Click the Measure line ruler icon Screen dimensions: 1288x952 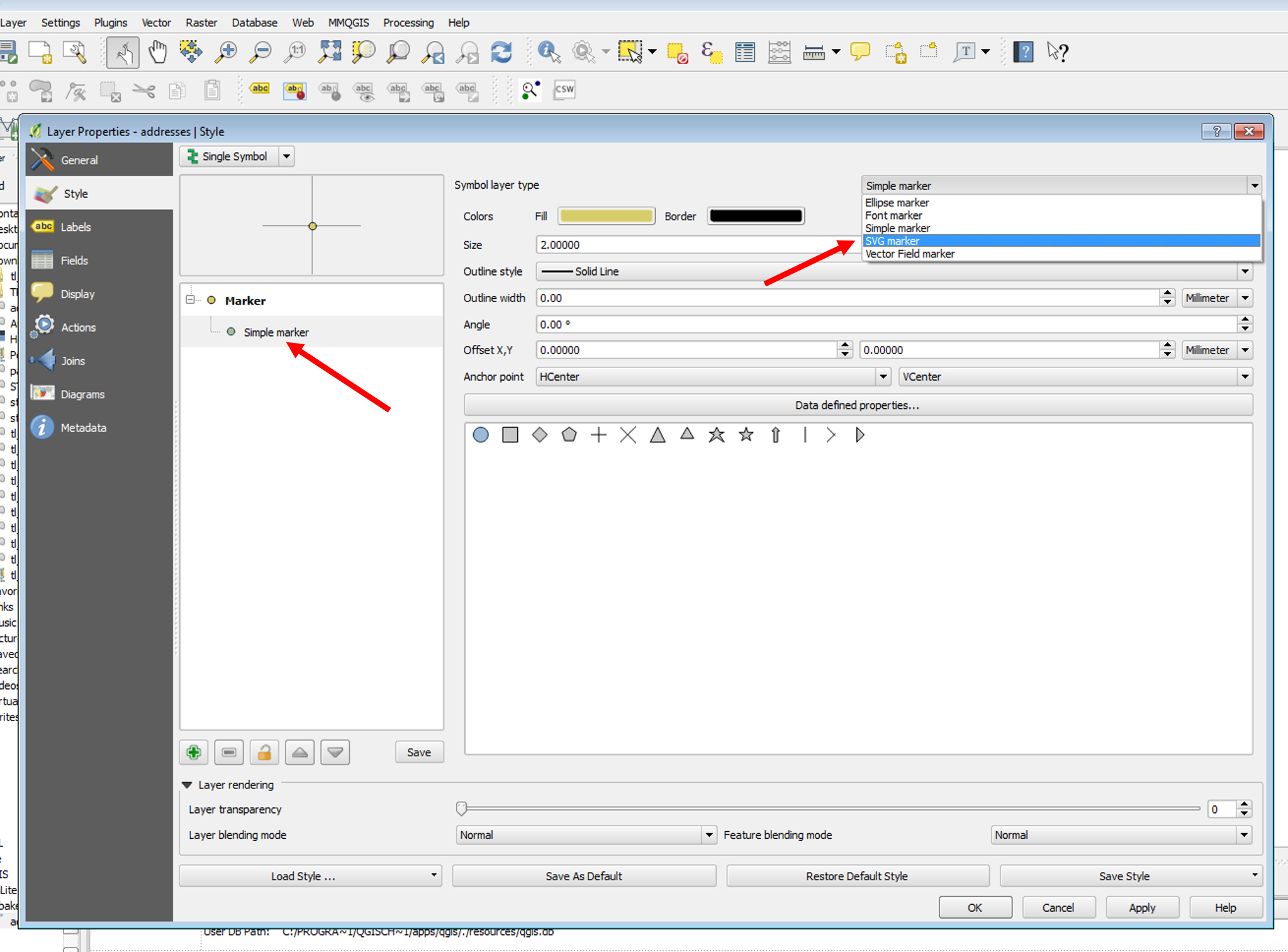[x=814, y=52]
